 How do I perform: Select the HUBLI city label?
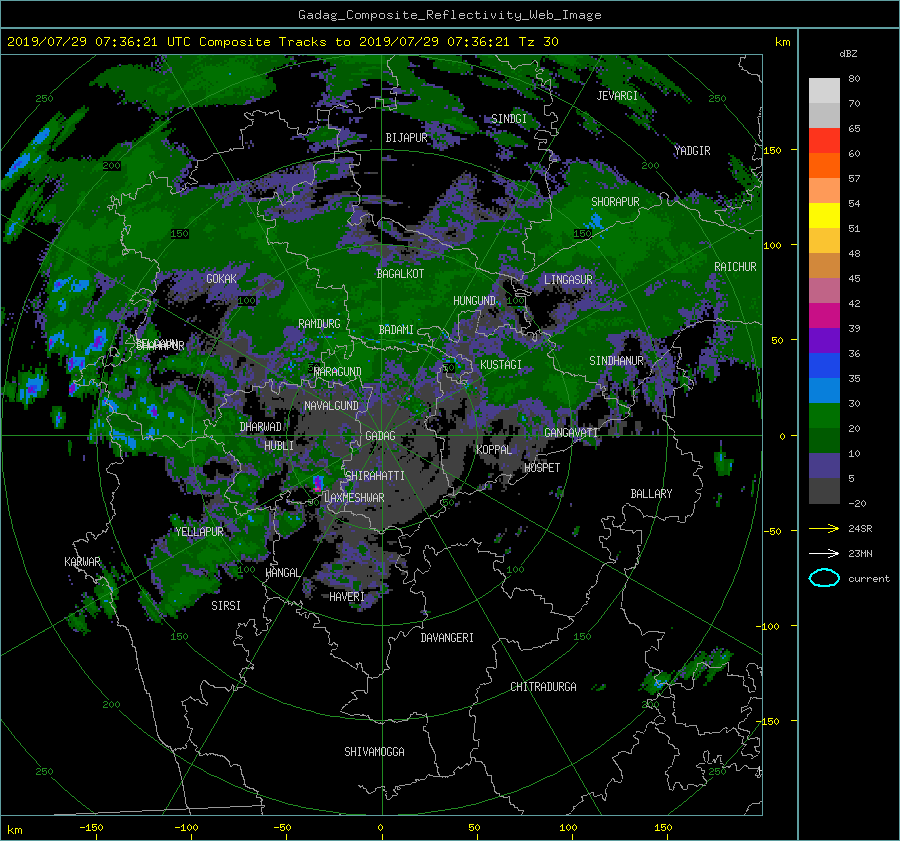point(279,446)
